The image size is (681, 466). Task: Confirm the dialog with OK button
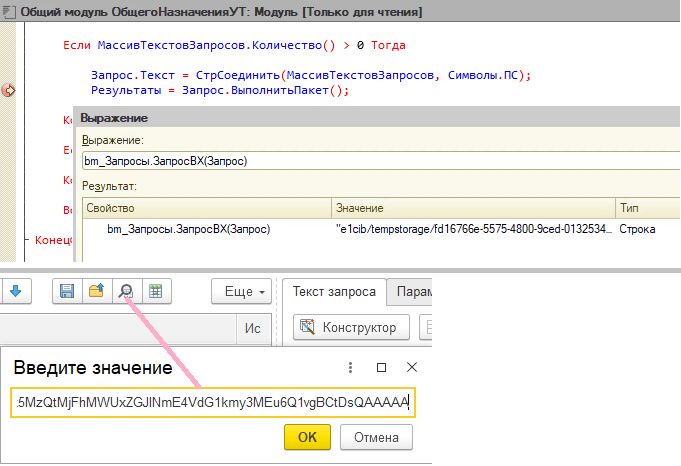pyautogui.click(x=307, y=437)
